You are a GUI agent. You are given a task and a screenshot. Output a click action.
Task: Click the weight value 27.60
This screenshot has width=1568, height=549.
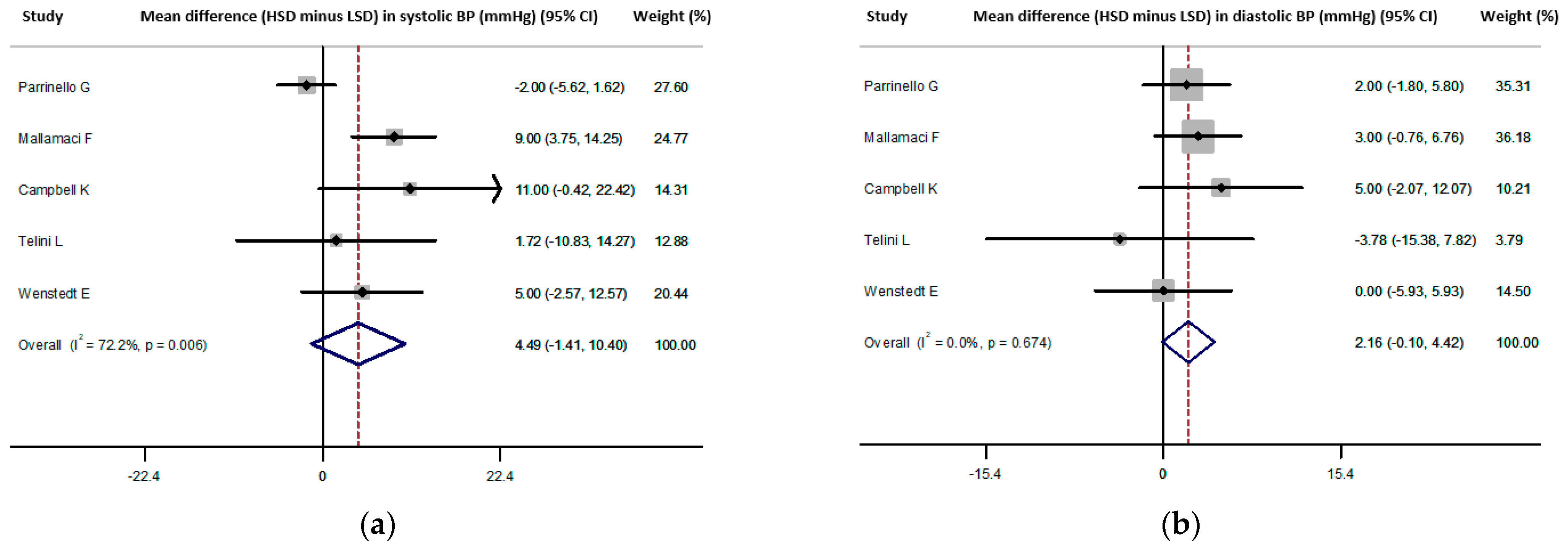[671, 87]
